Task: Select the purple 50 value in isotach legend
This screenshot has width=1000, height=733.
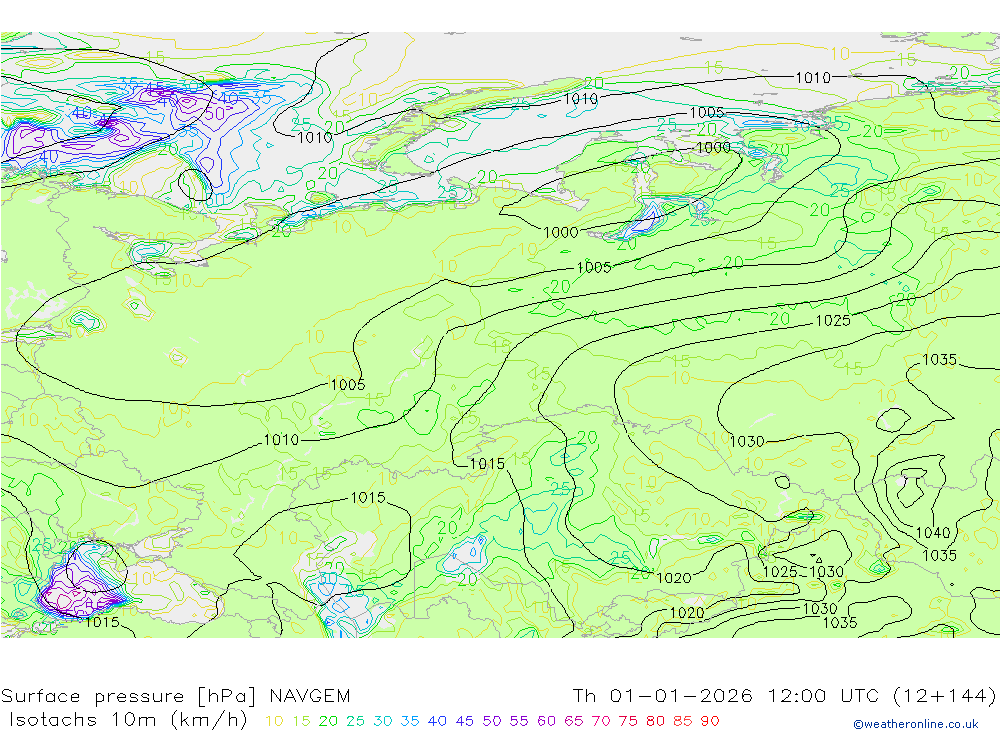Action: pyautogui.click(x=492, y=721)
